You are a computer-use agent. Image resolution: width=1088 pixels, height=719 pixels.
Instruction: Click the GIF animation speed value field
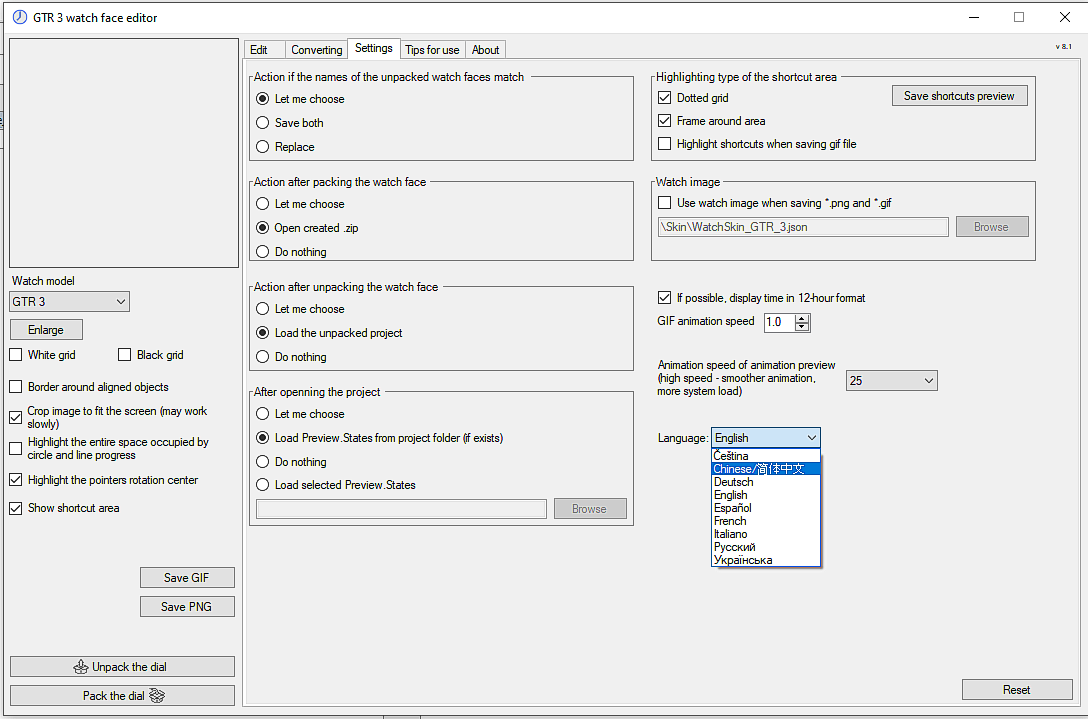[x=779, y=322]
